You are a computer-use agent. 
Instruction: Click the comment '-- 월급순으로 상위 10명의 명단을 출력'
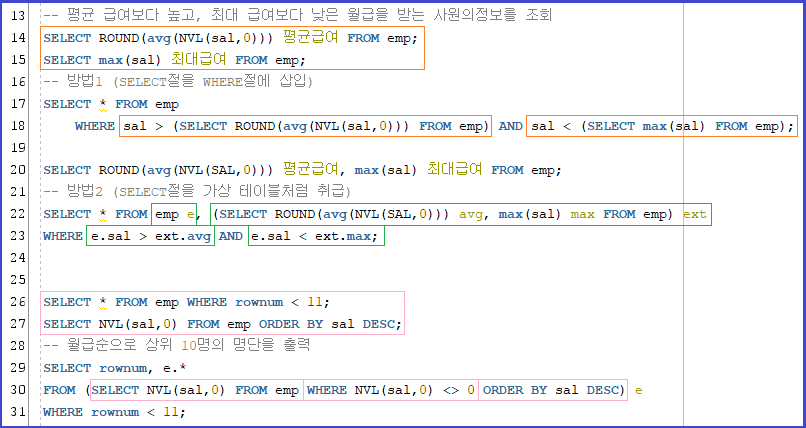(x=177, y=346)
